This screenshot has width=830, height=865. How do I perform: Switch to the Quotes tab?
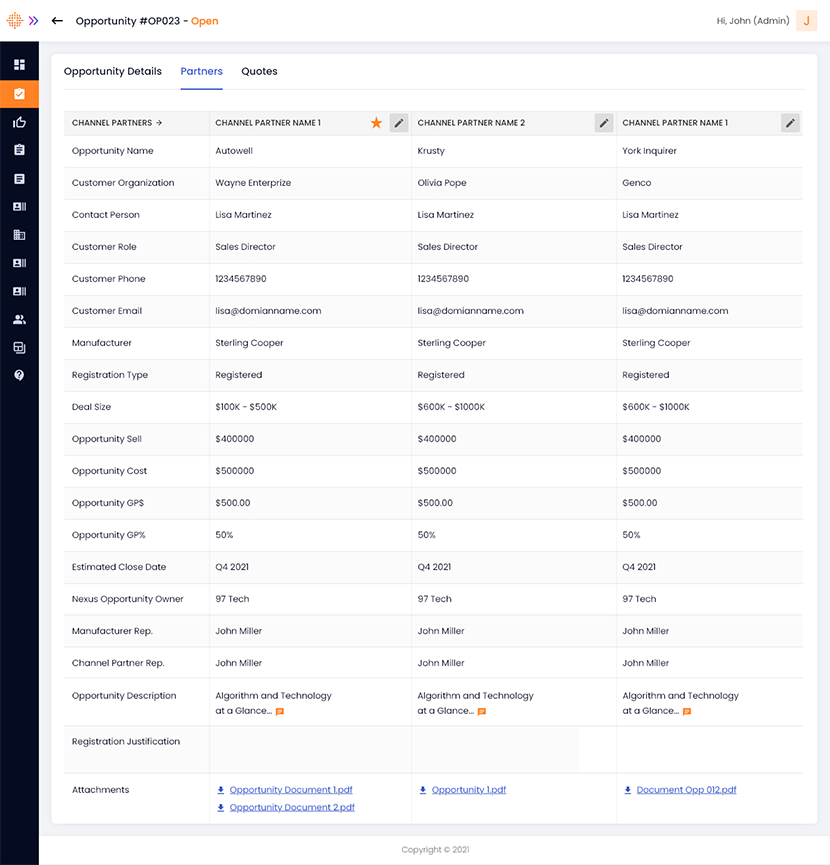tap(259, 72)
